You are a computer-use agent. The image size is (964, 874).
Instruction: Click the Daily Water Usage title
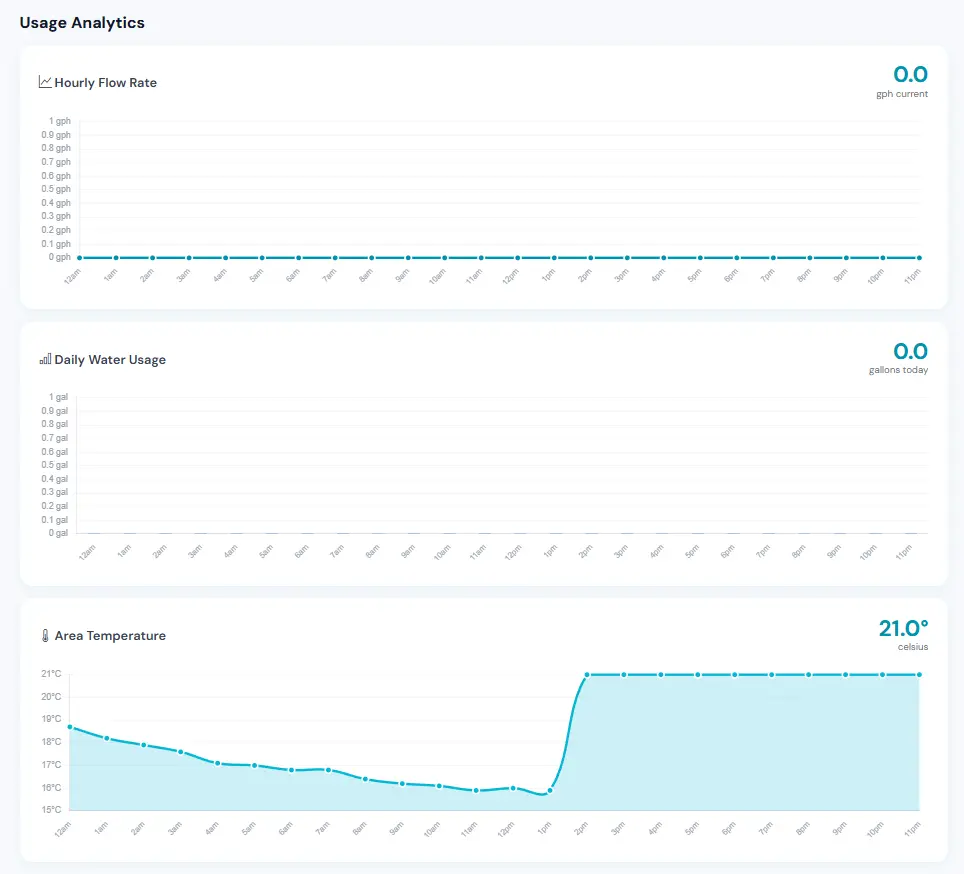point(108,359)
